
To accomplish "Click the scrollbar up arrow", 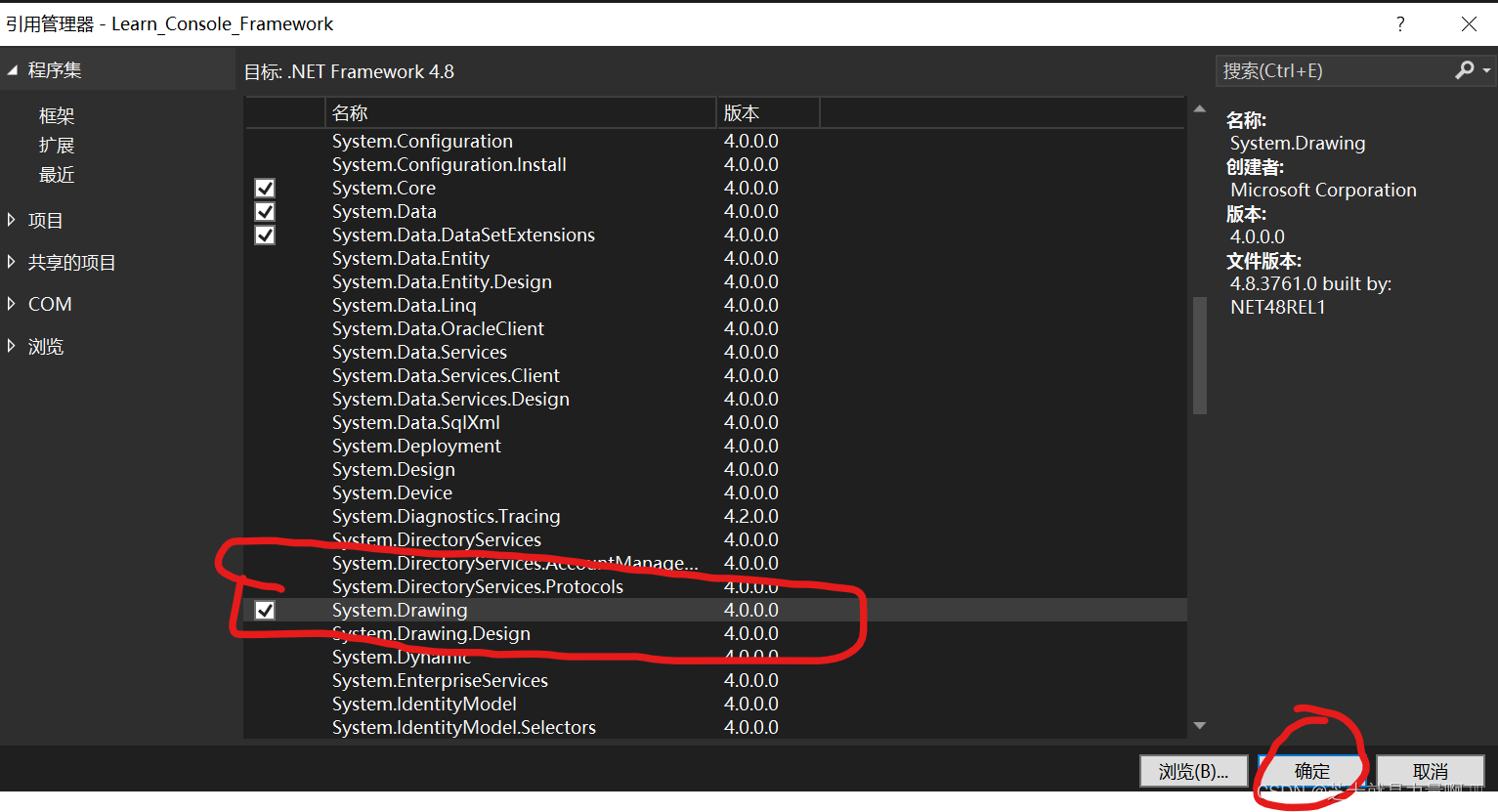I will 1200,109.
